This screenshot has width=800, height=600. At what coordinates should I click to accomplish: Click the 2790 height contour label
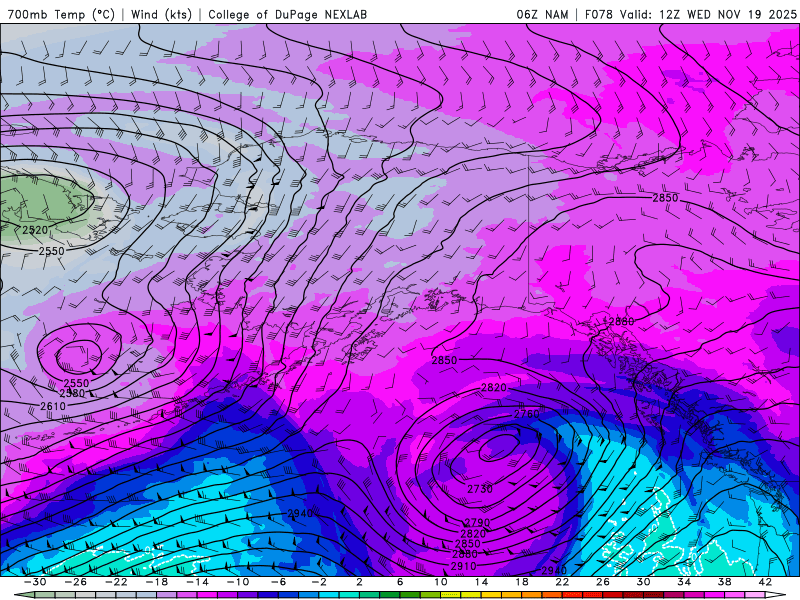point(477,523)
